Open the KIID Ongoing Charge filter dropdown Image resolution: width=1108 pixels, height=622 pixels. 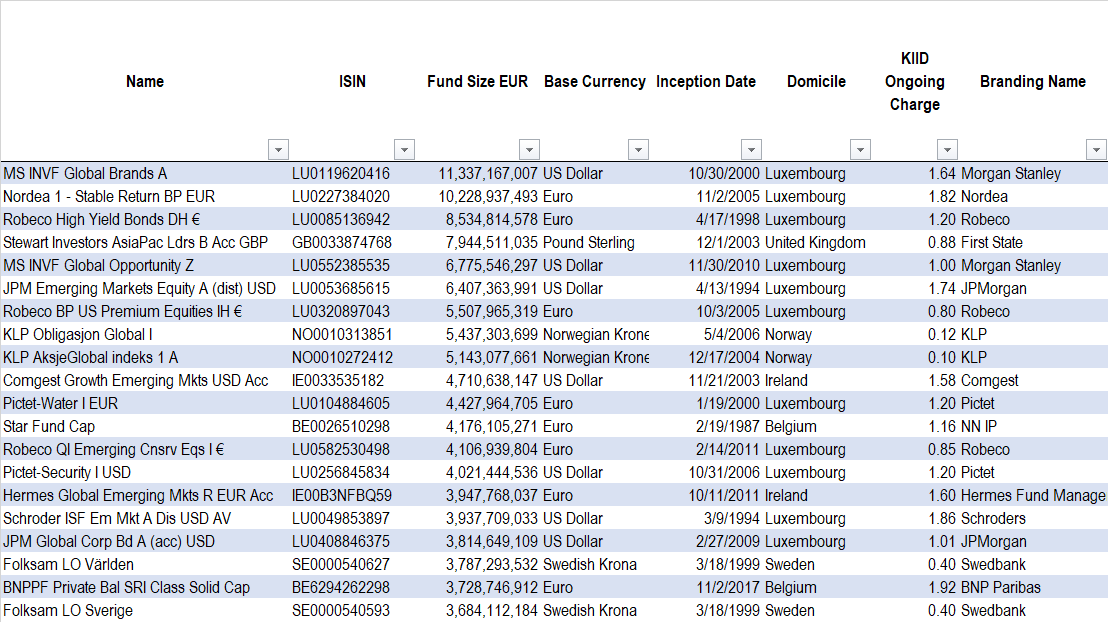click(x=947, y=150)
